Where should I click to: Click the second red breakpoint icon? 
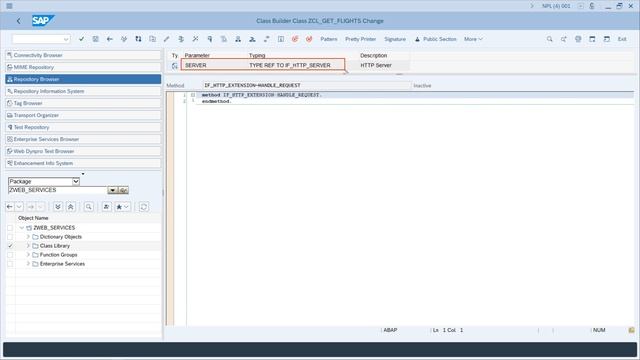coord(309,39)
